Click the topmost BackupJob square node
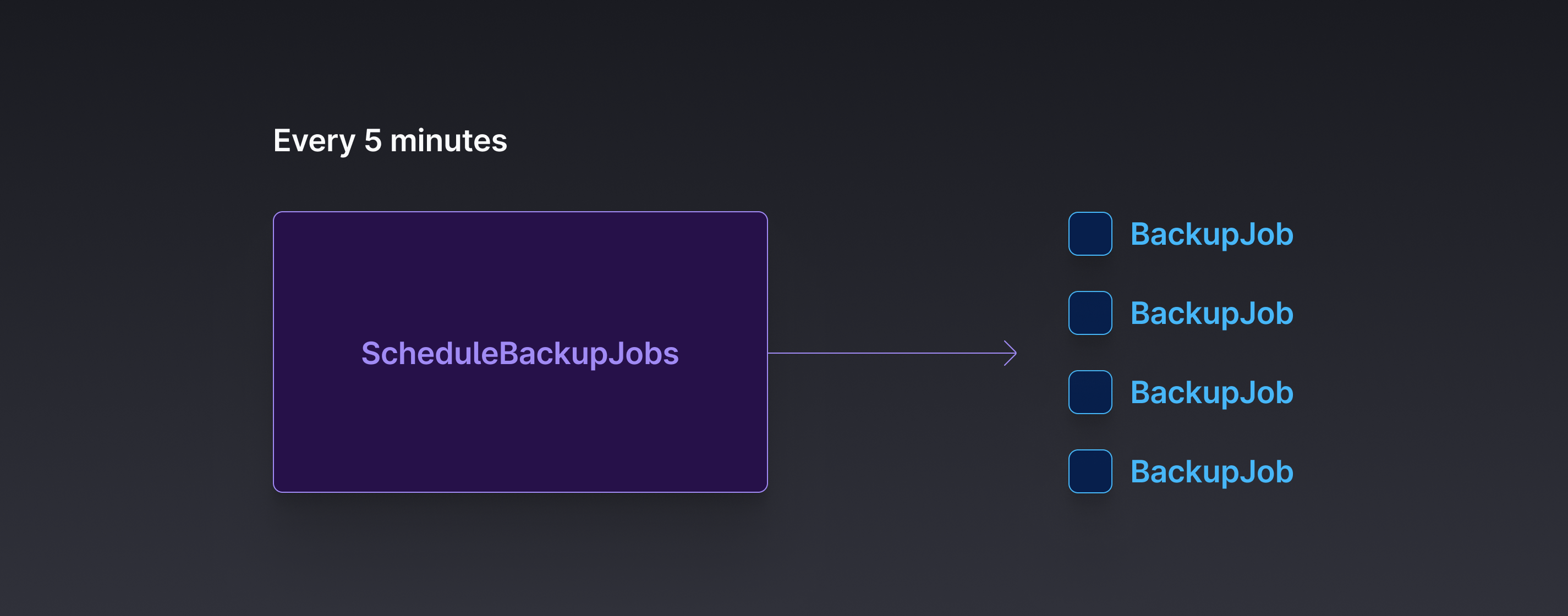 [1089, 234]
